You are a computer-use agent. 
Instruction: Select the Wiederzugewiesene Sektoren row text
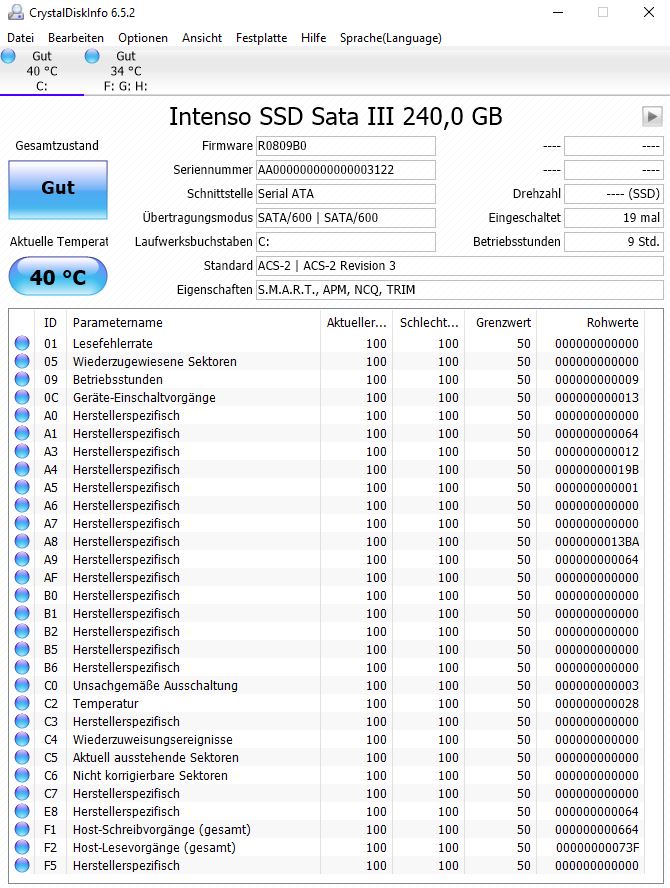tap(155, 361)
